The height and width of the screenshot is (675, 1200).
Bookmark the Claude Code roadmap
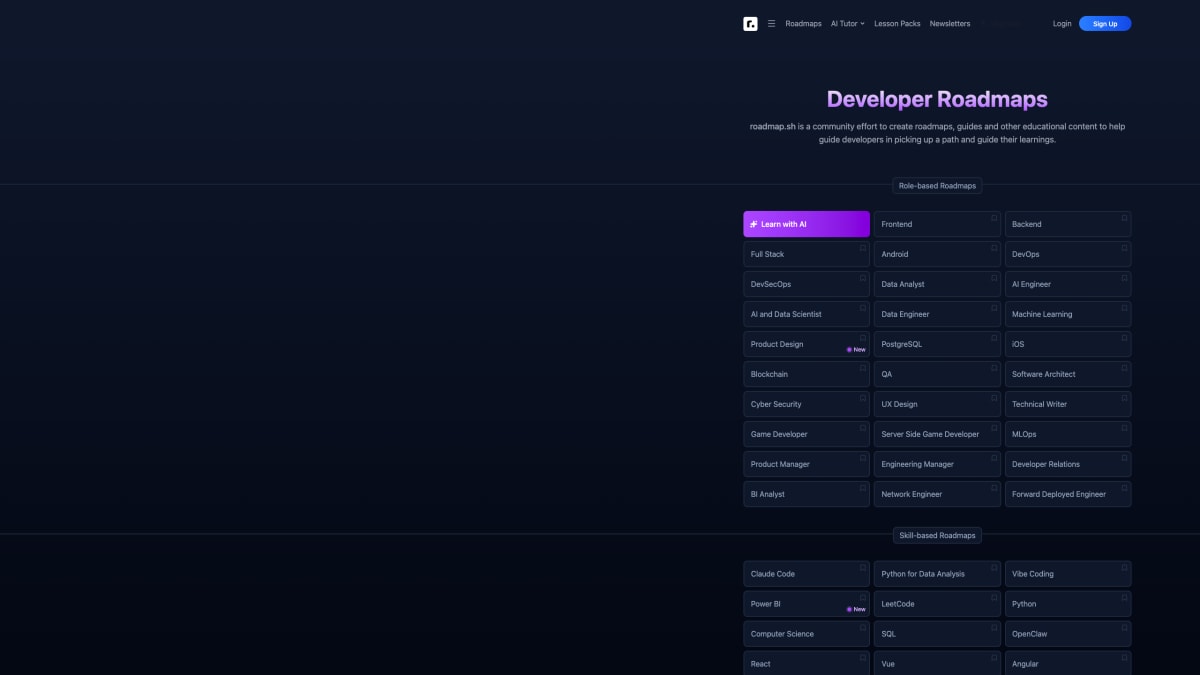pyautogui.click(x=863, y=568)
